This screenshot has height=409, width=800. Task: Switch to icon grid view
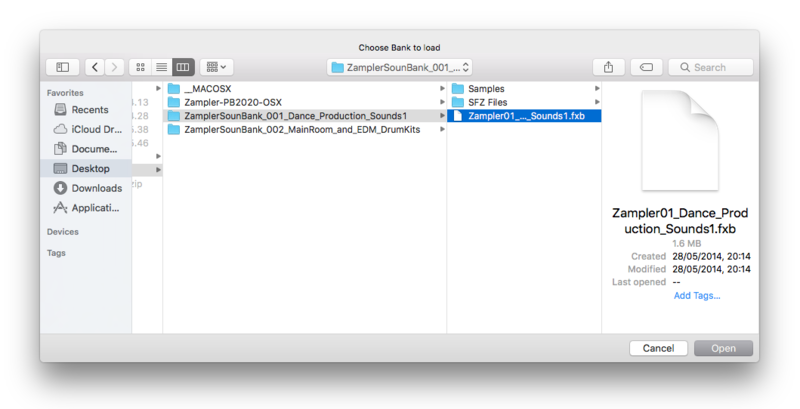(x=140, y=67)
